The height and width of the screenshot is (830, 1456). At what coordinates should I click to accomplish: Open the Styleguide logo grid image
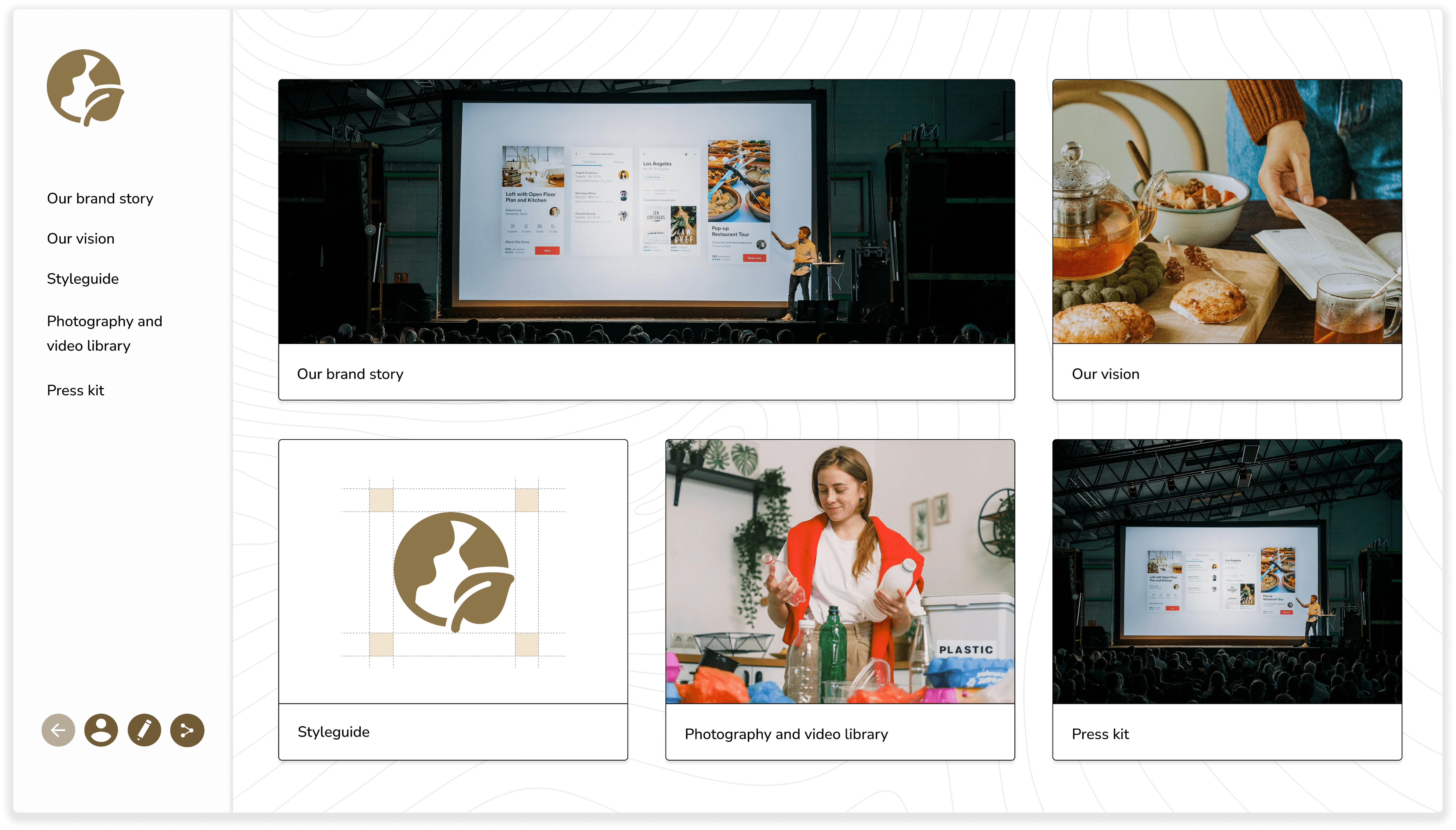(x=453, y=571)
